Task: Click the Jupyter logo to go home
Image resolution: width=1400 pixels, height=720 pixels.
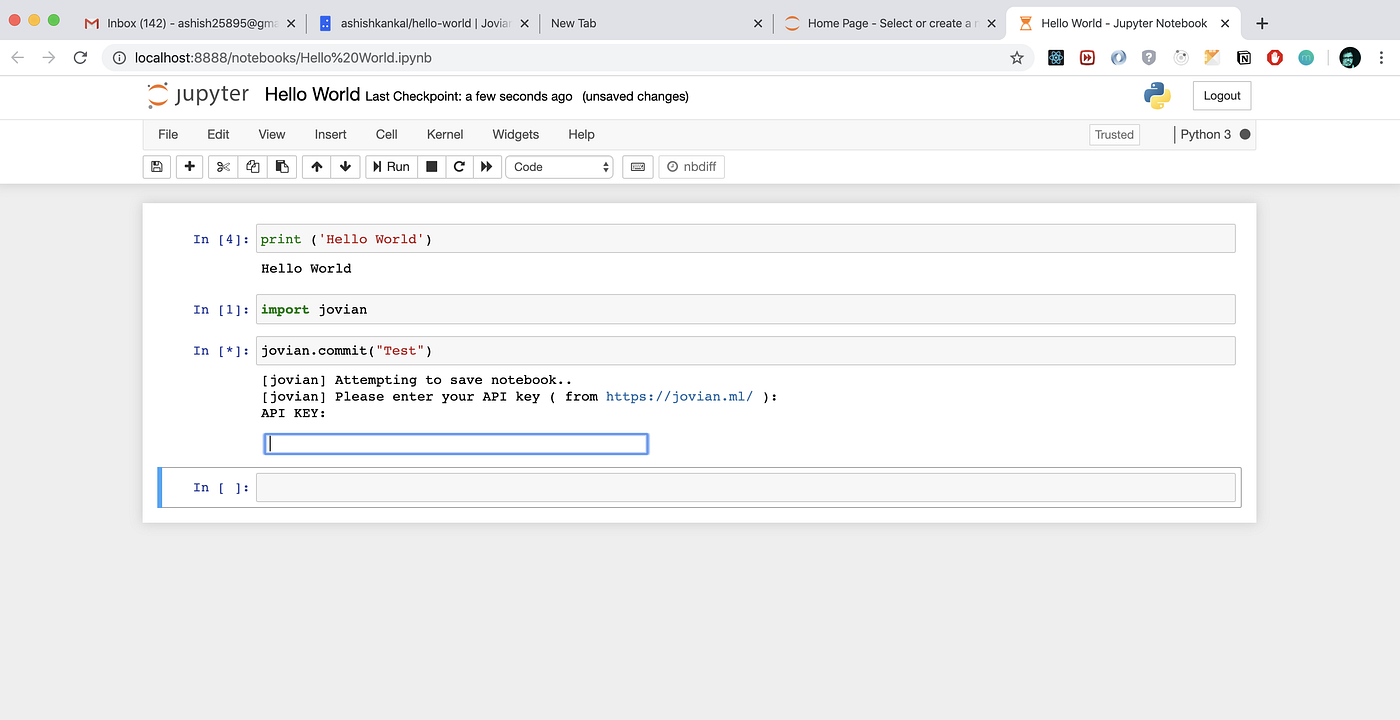Action: (x=197, y=95)
